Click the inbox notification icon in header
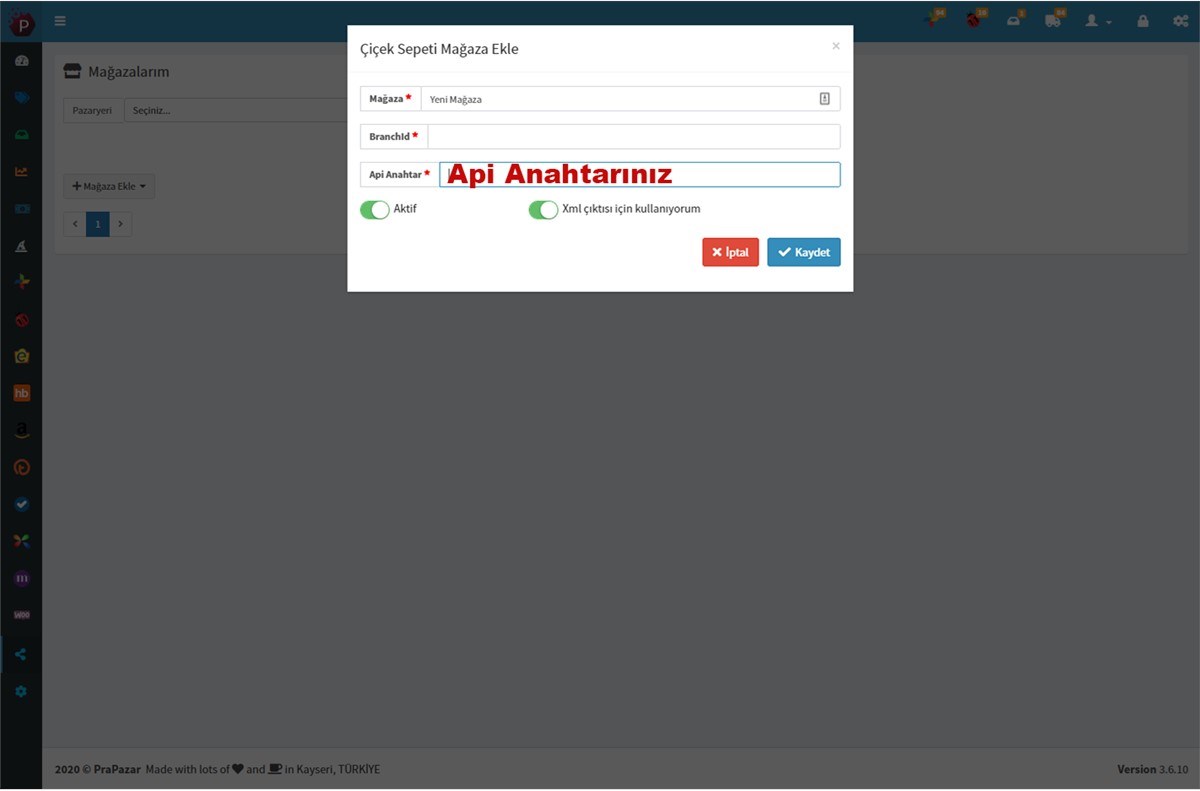1200x791 pixels. 1015,20
